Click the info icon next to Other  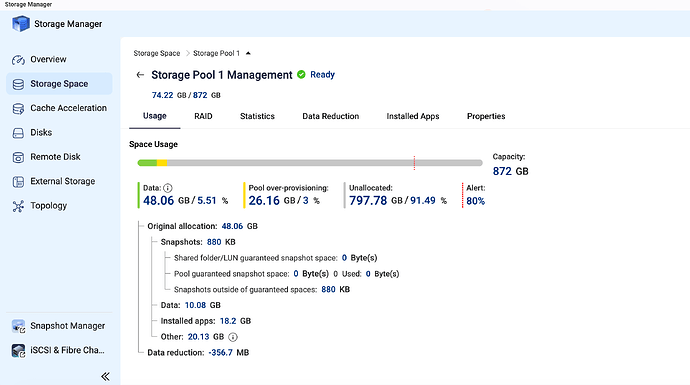pyautogui.click(x=233, y=337)
